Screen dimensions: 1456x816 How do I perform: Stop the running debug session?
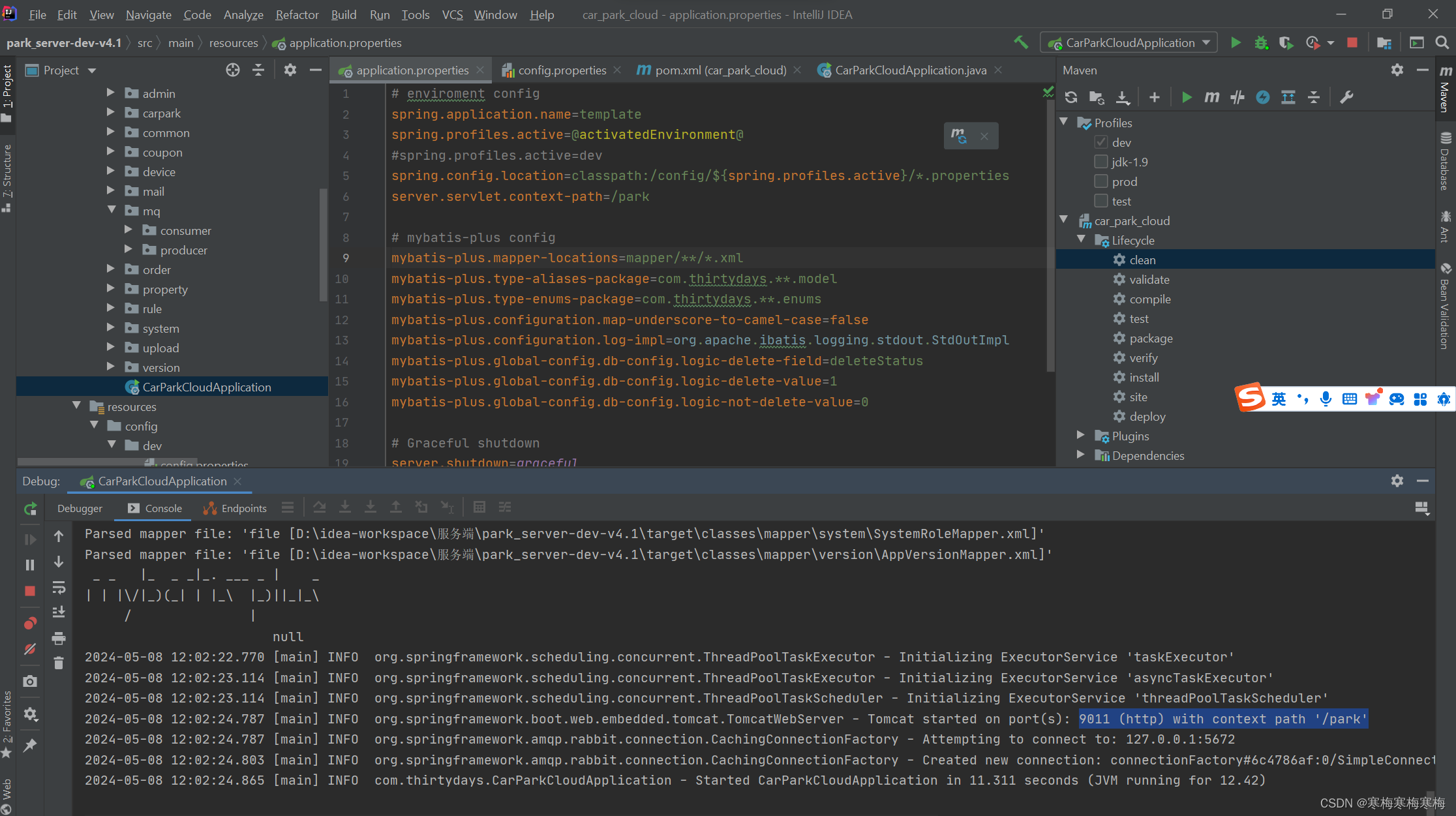coord(30,590)
